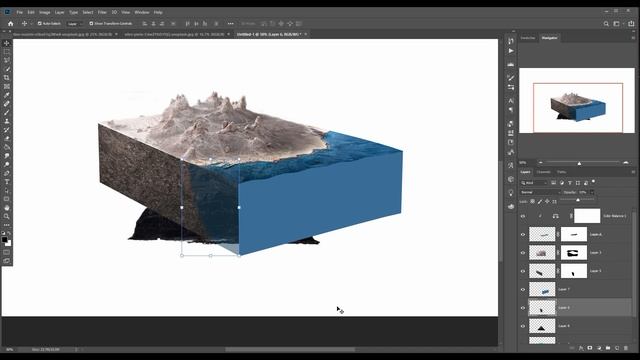Select the Move tool in the left toolbar

pyautogui.click(x=7, y=43)
